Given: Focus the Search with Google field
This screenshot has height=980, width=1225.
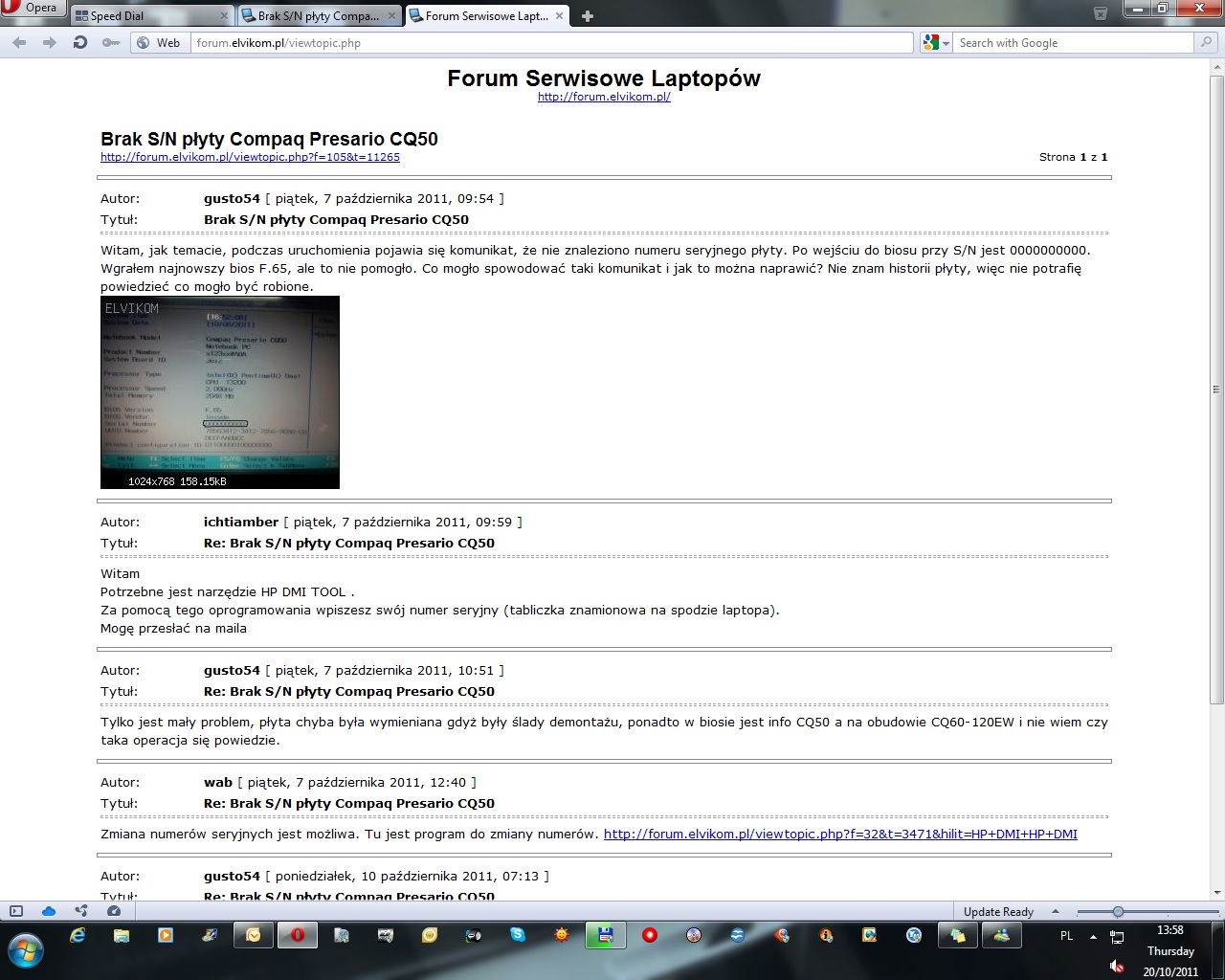Looking at the screenshot, I should (x=1073, y=43).
